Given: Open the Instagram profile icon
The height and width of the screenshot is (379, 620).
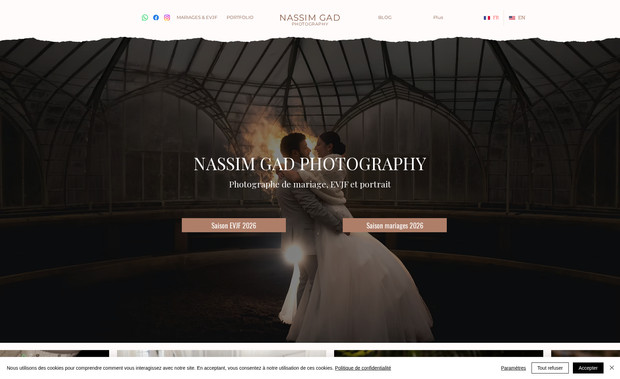Looking at the screenshot, I should (x=167, y=17).
